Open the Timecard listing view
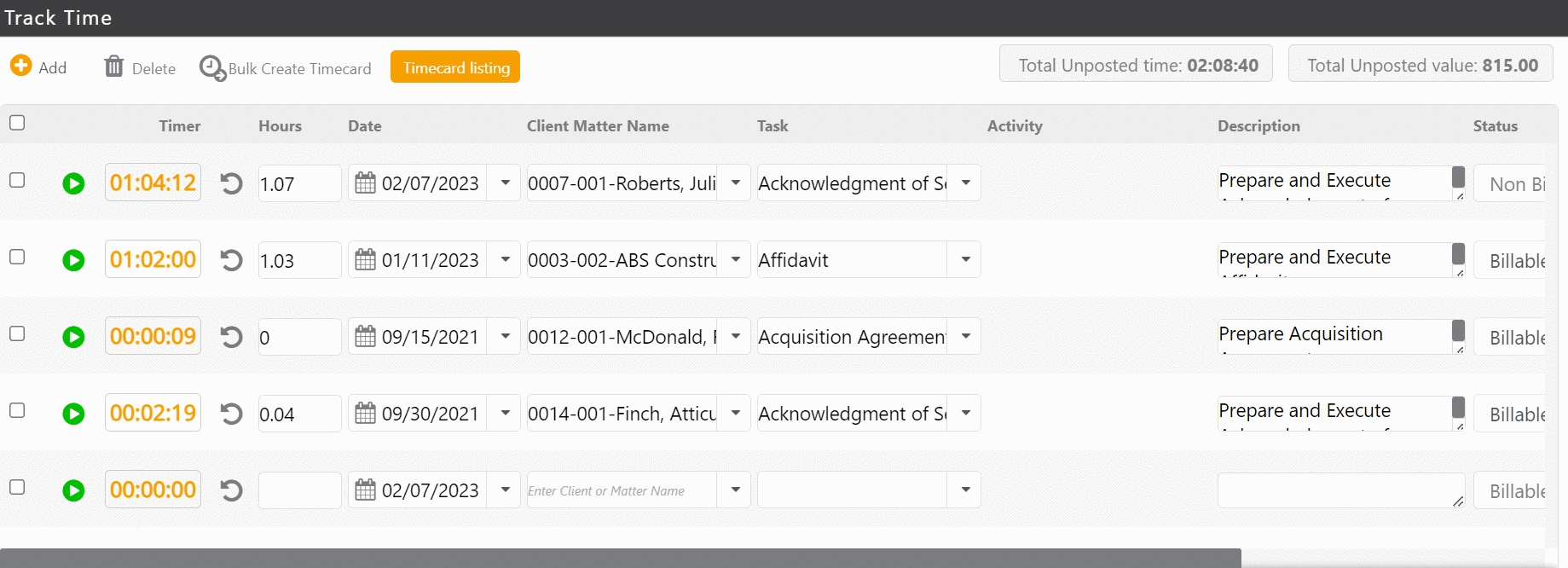The image size is (1568, 568). pos(455,67)
